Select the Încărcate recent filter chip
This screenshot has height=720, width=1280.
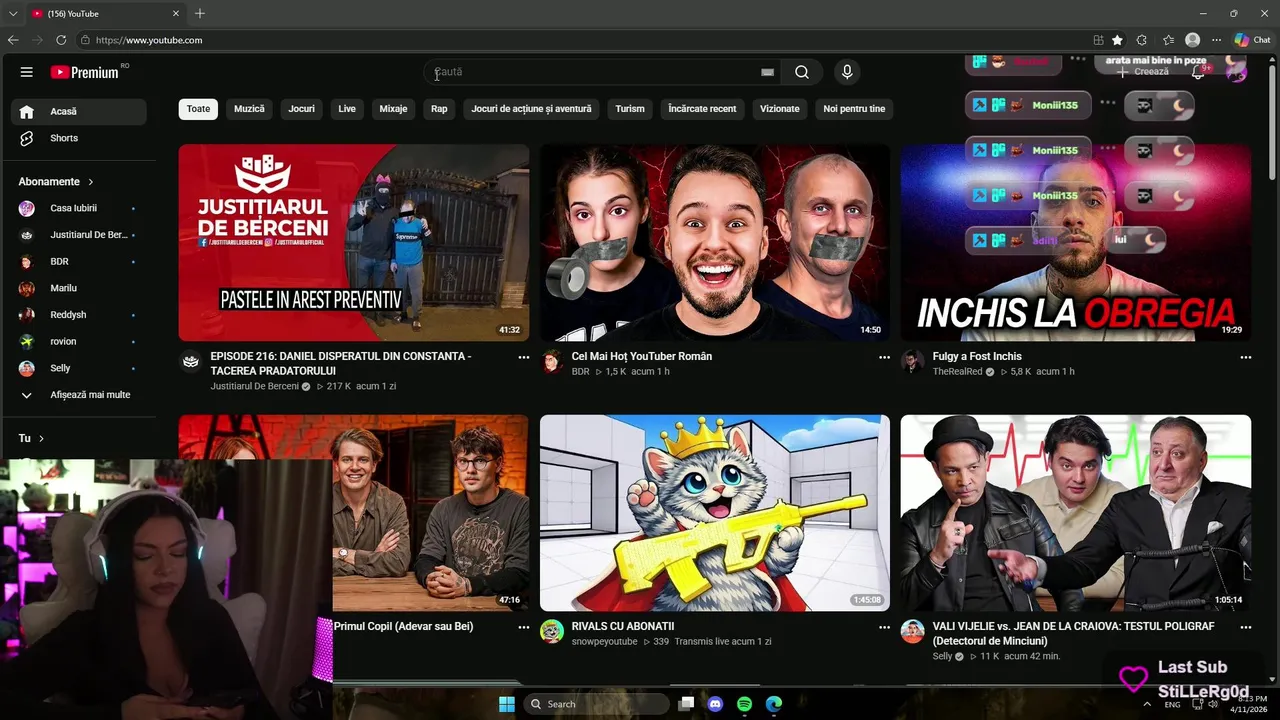click(x=702, y=109)
